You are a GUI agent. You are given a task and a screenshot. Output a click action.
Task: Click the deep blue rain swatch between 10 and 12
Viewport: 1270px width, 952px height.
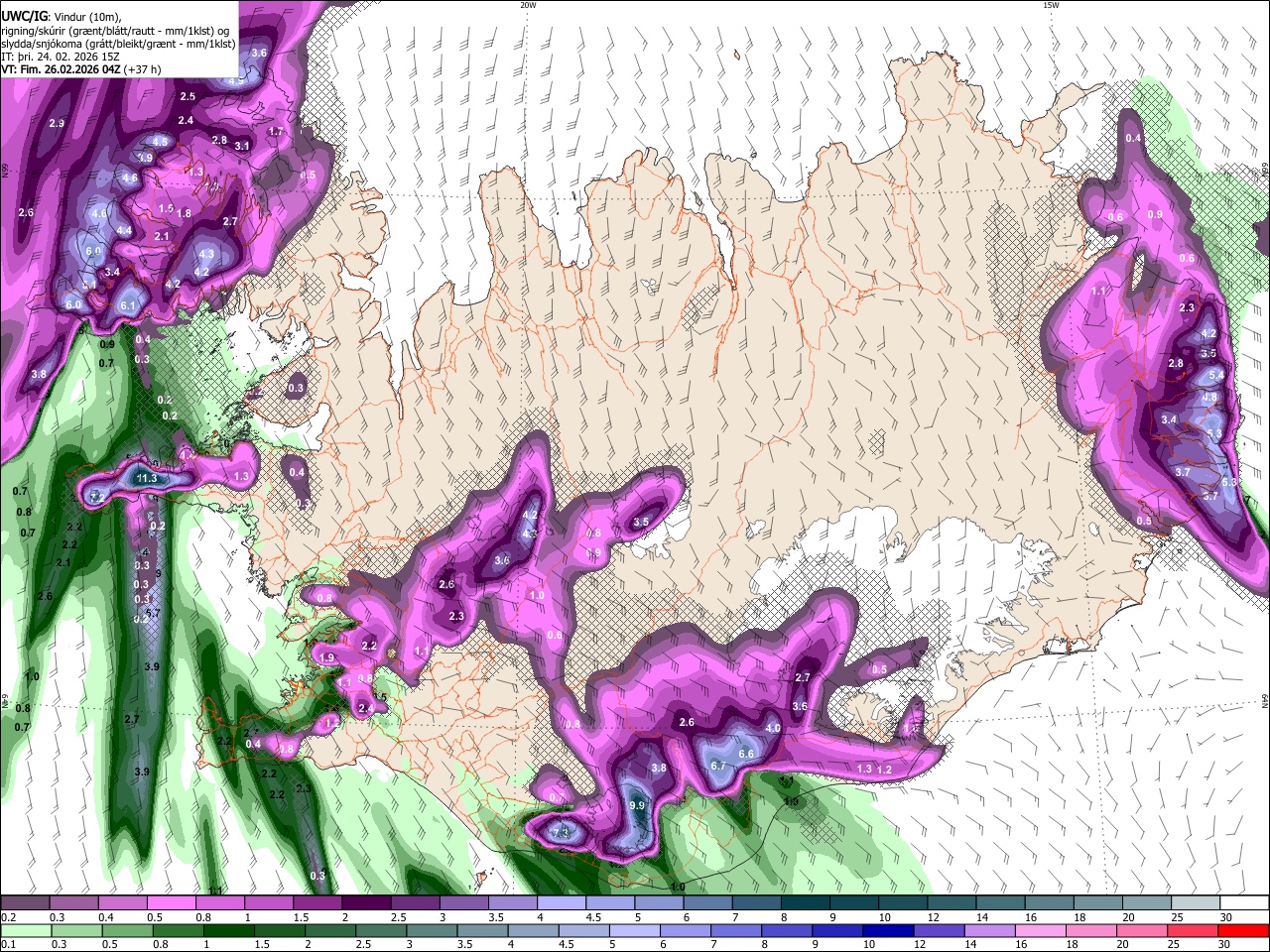pos(889,930)
